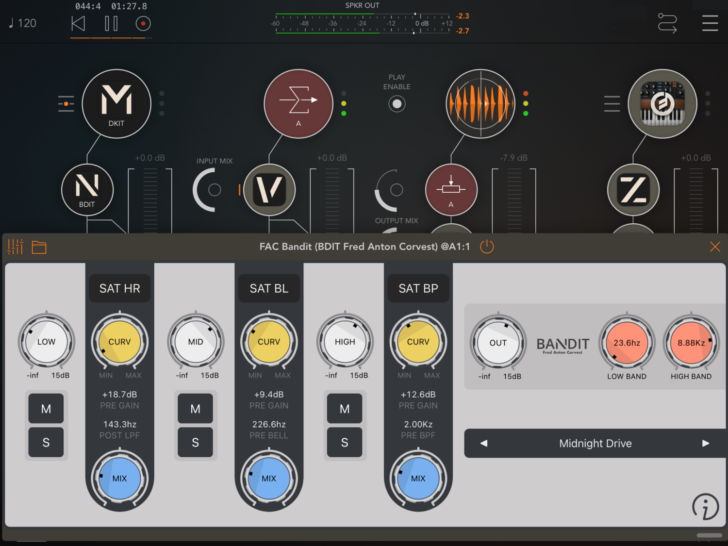Viewport: 728px width, 546px height.
Task: Open plugin presets folder icon
Action: (39, 247)
